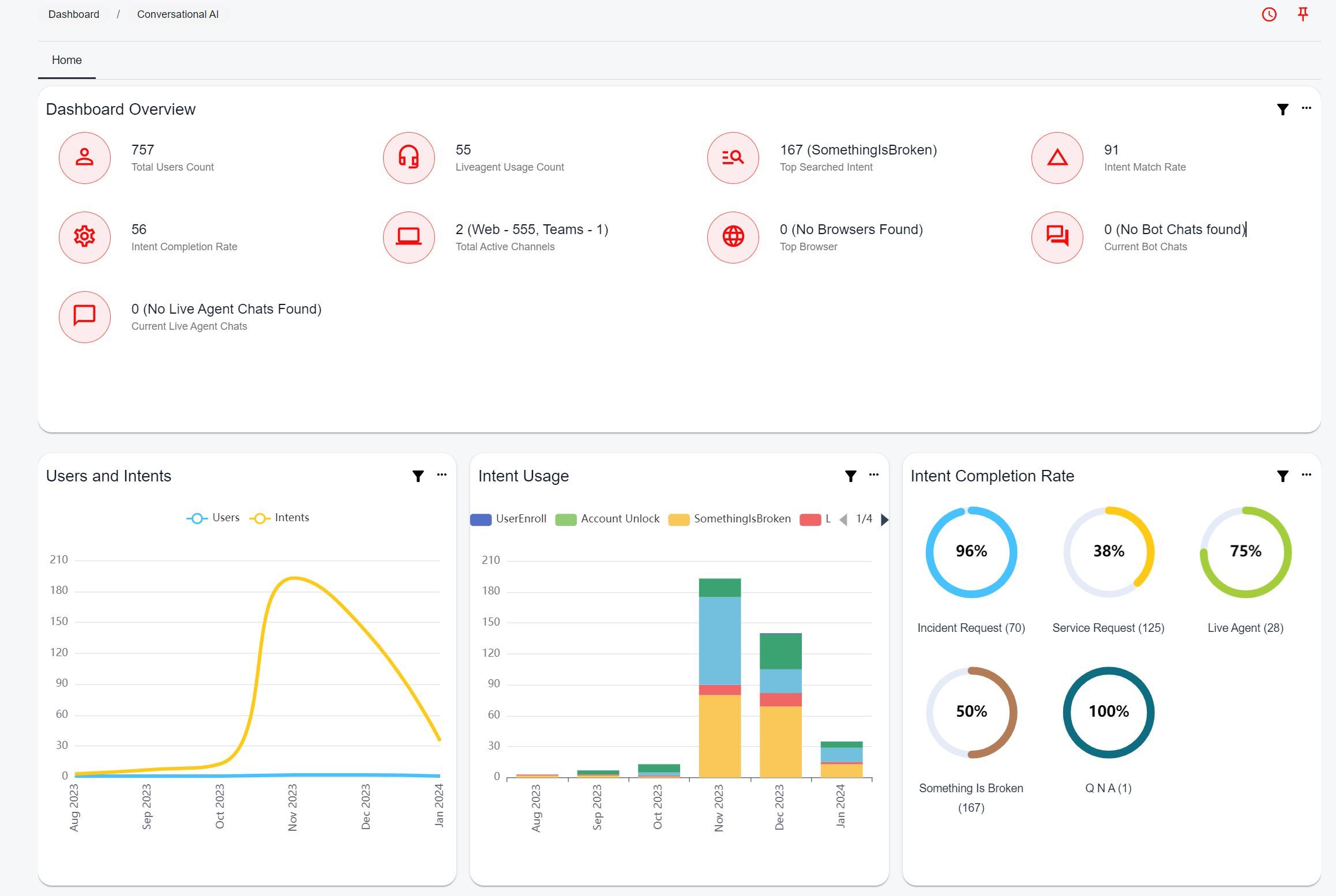Toggle UserEnroll legend entry
The image size is (1336, 896).
pos(508,519)
